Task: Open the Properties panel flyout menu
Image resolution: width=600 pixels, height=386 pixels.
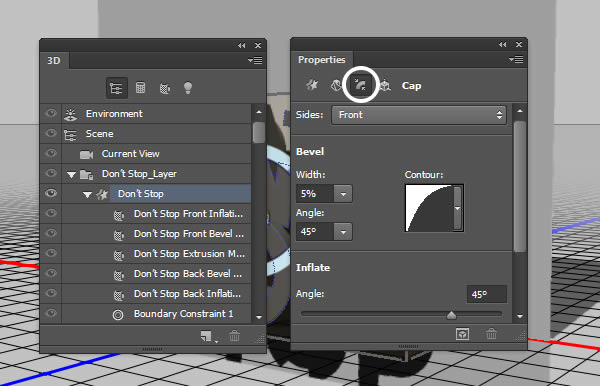Action: coord(516,60)
